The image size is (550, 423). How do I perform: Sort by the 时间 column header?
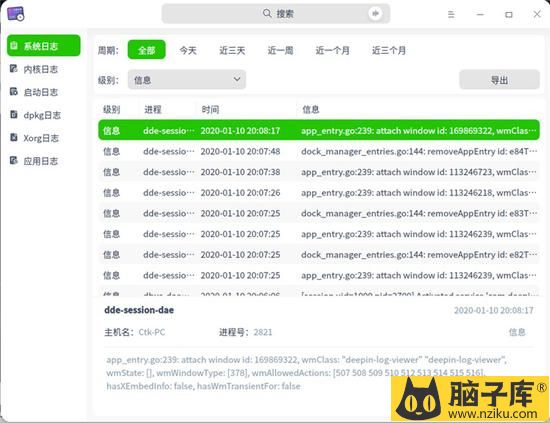pos(210,109)
